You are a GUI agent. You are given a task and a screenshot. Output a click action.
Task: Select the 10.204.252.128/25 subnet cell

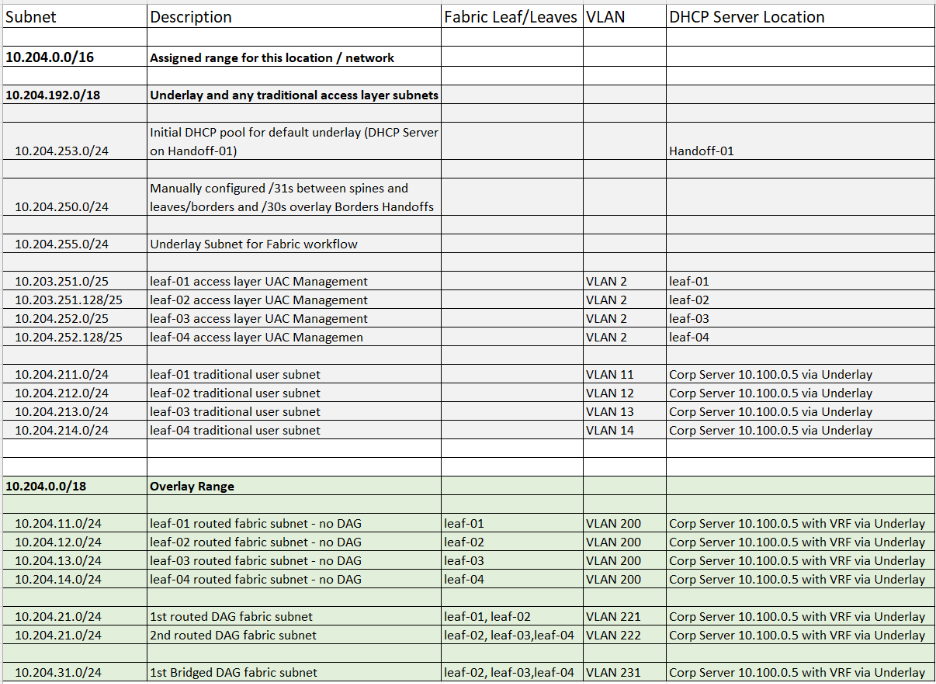[x=75, y=337]
